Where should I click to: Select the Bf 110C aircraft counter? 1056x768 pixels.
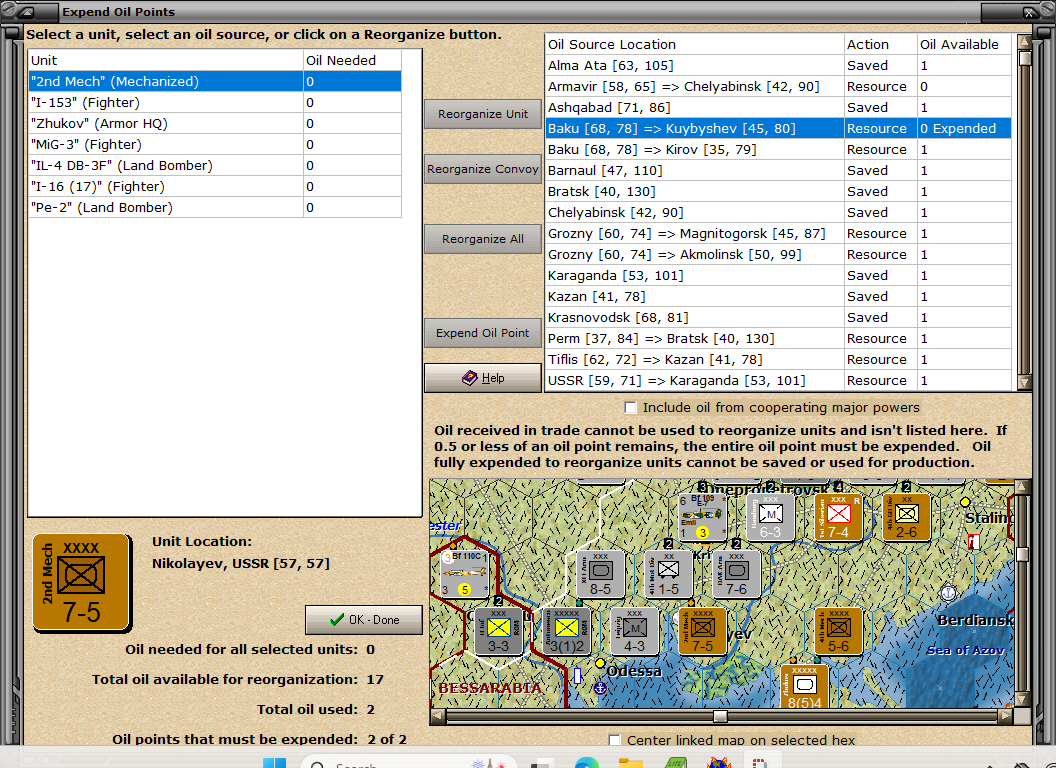tap(465, 574)
